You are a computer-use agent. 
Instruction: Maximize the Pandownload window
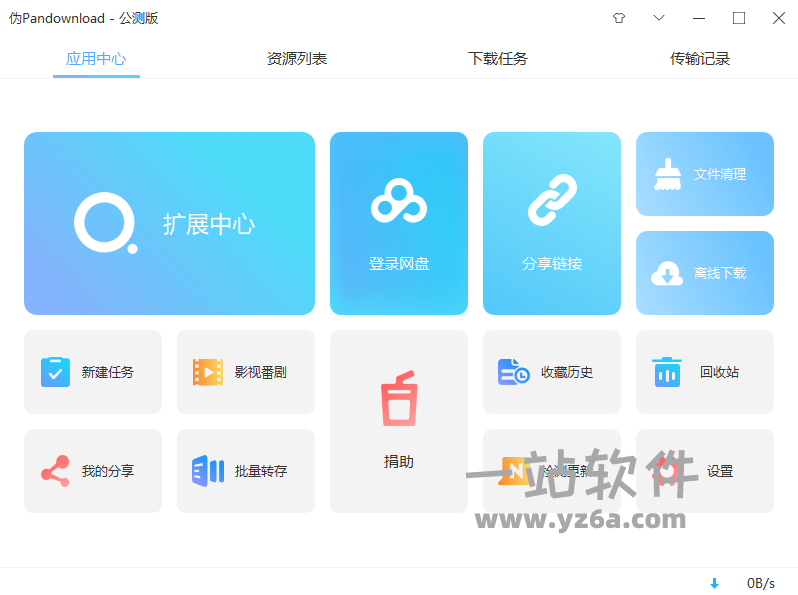(x=738, y=18)
